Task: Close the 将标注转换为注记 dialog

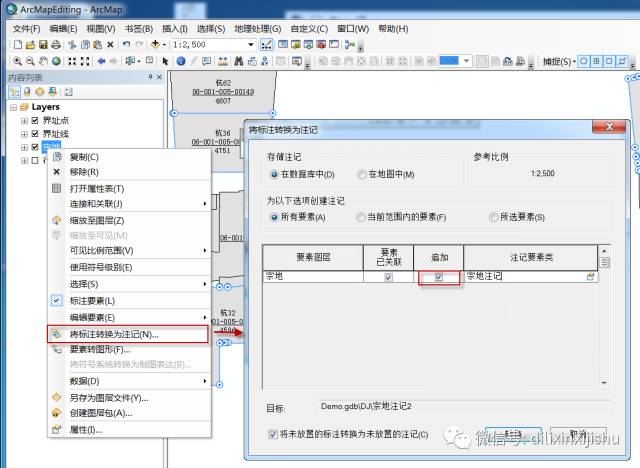Action: point(609,127)
